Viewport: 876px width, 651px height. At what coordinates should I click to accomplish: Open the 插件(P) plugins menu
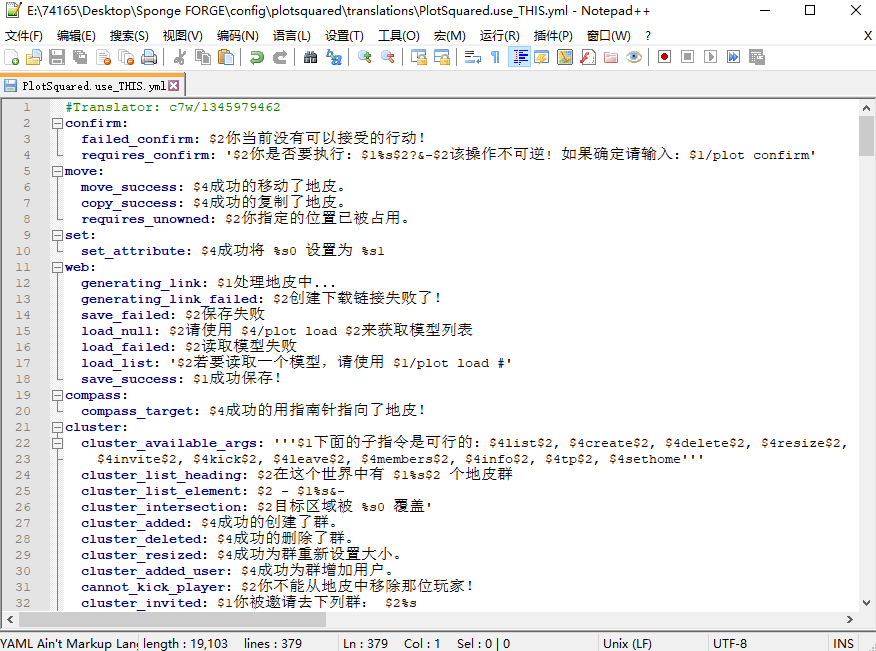pos(553,35)
